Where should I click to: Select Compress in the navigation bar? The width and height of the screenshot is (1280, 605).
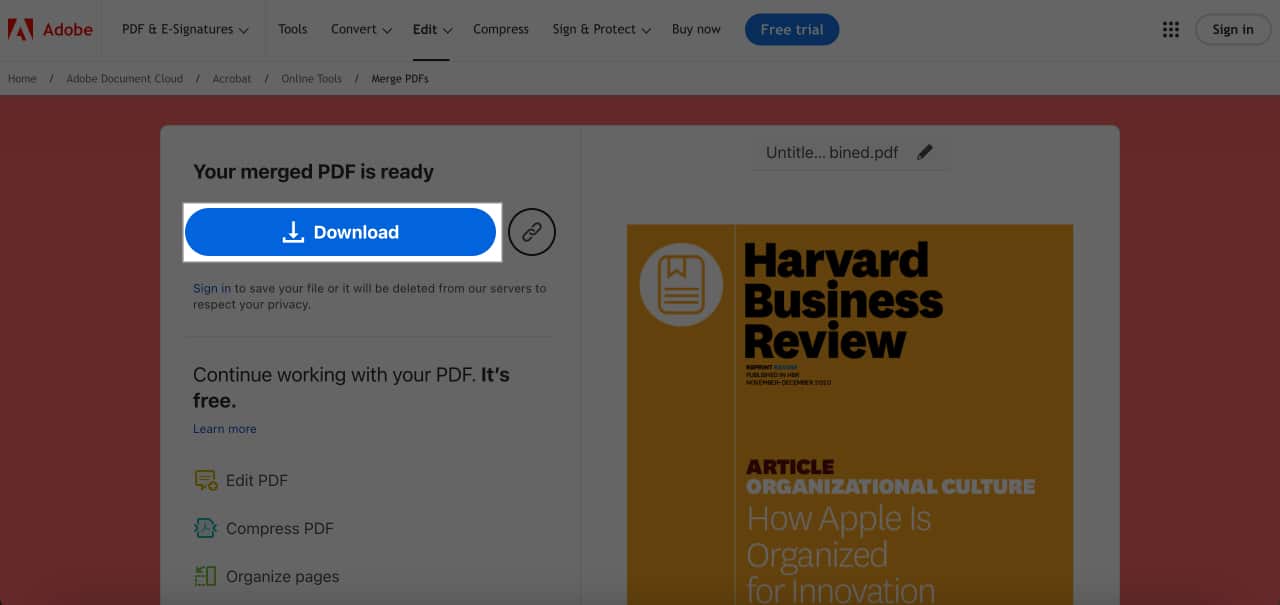[x=501, y=29]
